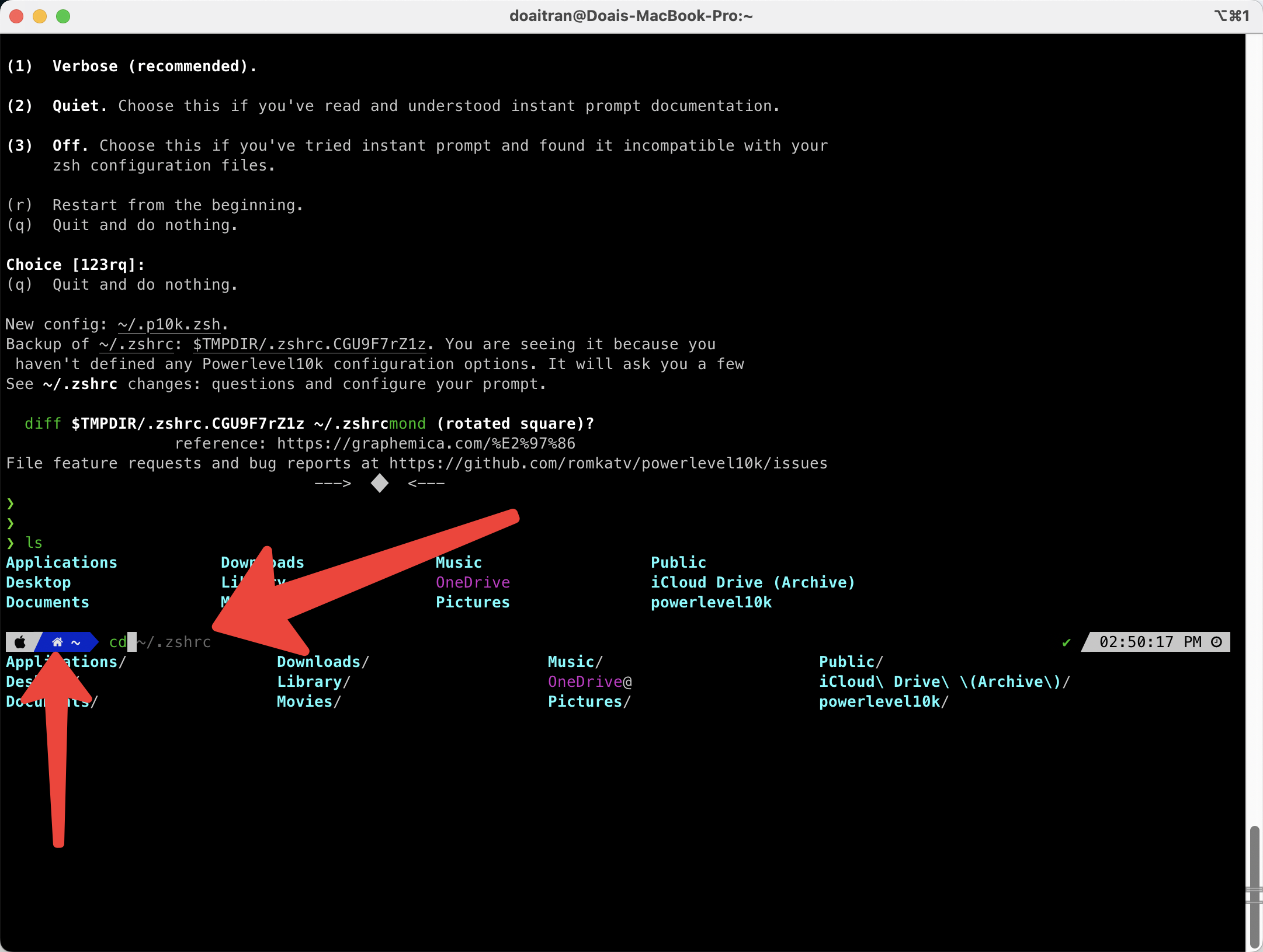The image size is (1263, 952).
Task: Click Music in the ls output
Action: pyautogui.click(x=459, y=562)
